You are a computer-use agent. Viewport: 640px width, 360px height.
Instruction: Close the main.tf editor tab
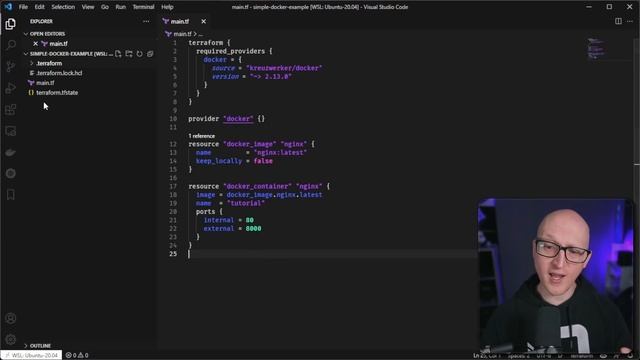point(203,21)
